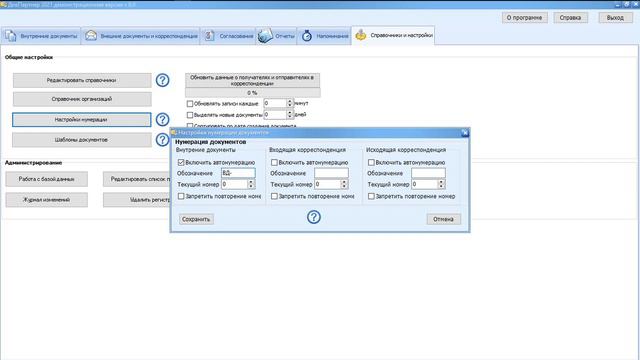Open Шаблоны документов
Screen dimensions: 640x360
82,140
